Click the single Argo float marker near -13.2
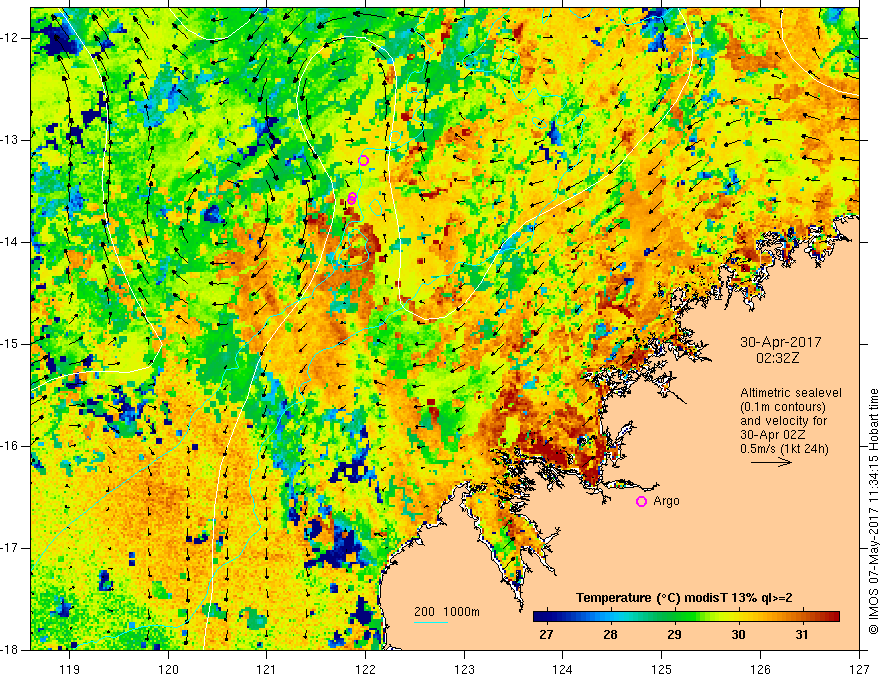 pos(363,160)
